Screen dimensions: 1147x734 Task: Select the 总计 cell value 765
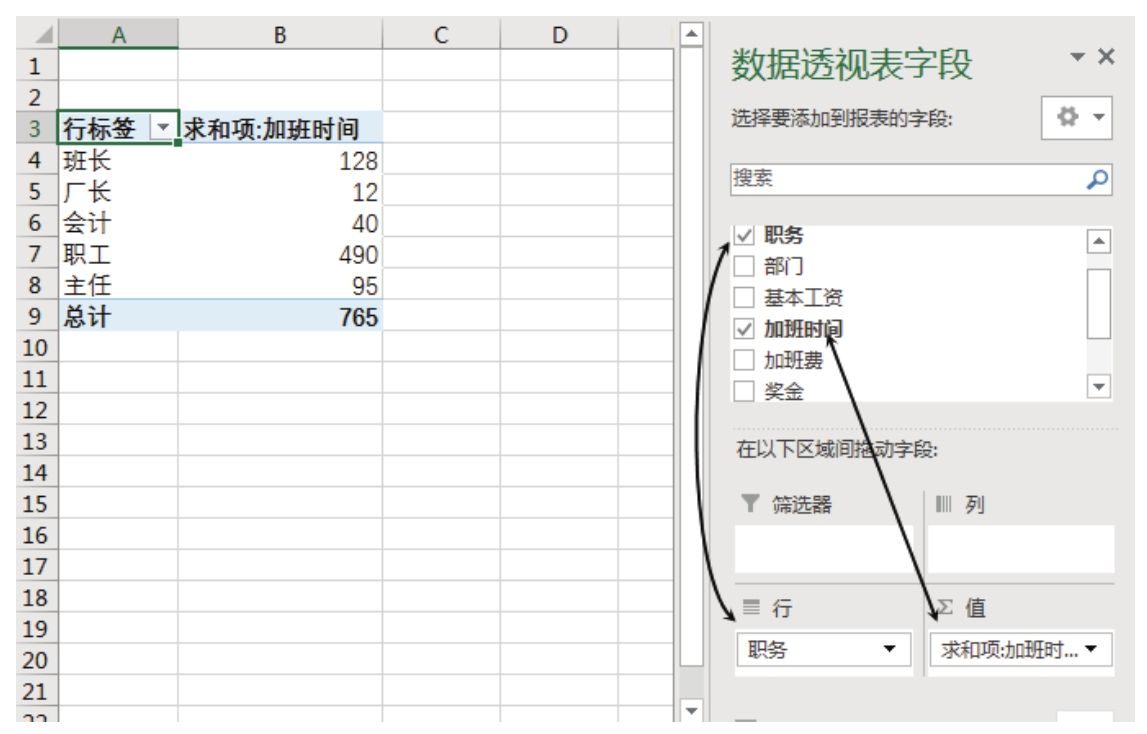pyautogui.click(x=280, y=317)
